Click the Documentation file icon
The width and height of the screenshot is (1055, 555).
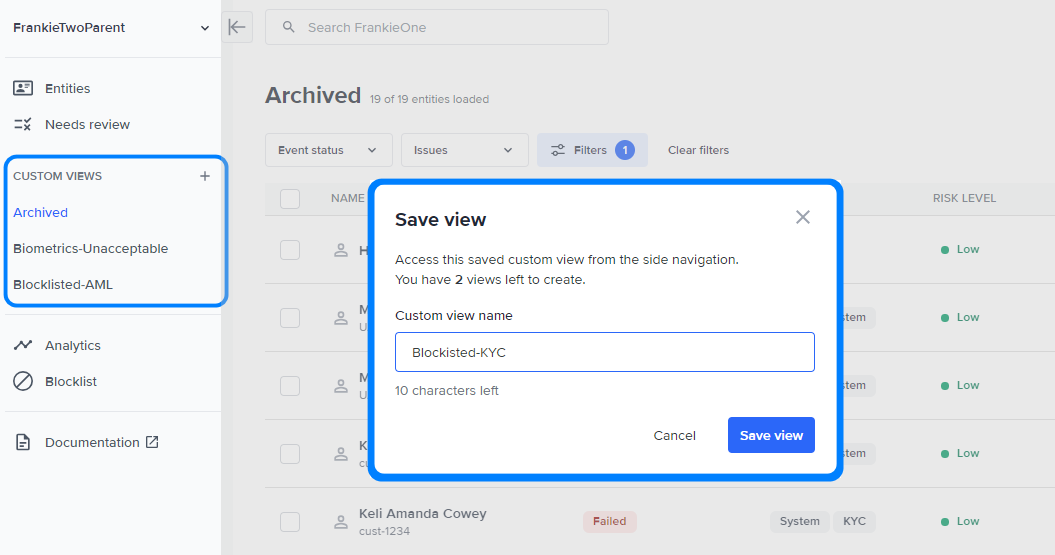point(23,442)
